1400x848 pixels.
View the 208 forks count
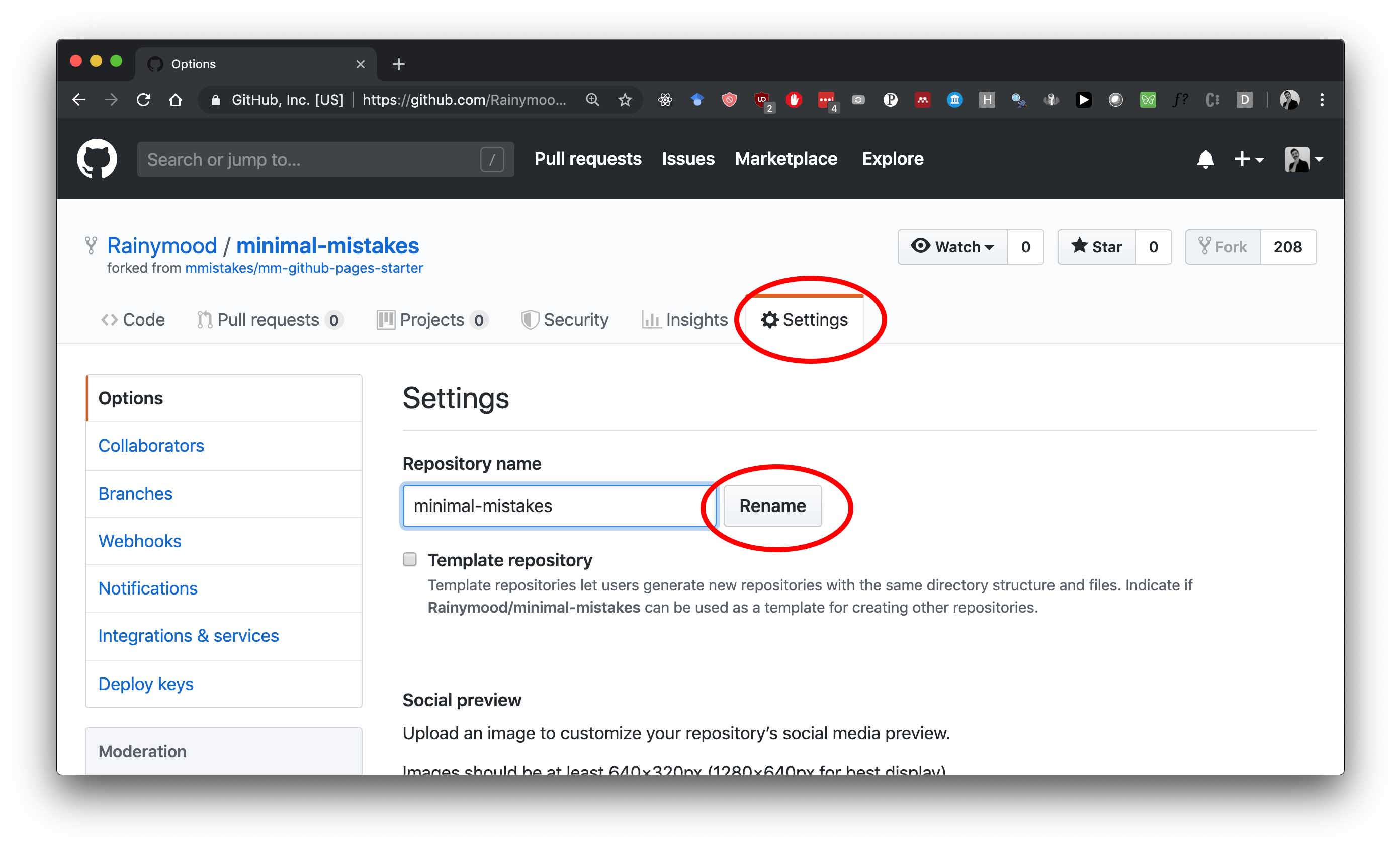pos(1287,247)
